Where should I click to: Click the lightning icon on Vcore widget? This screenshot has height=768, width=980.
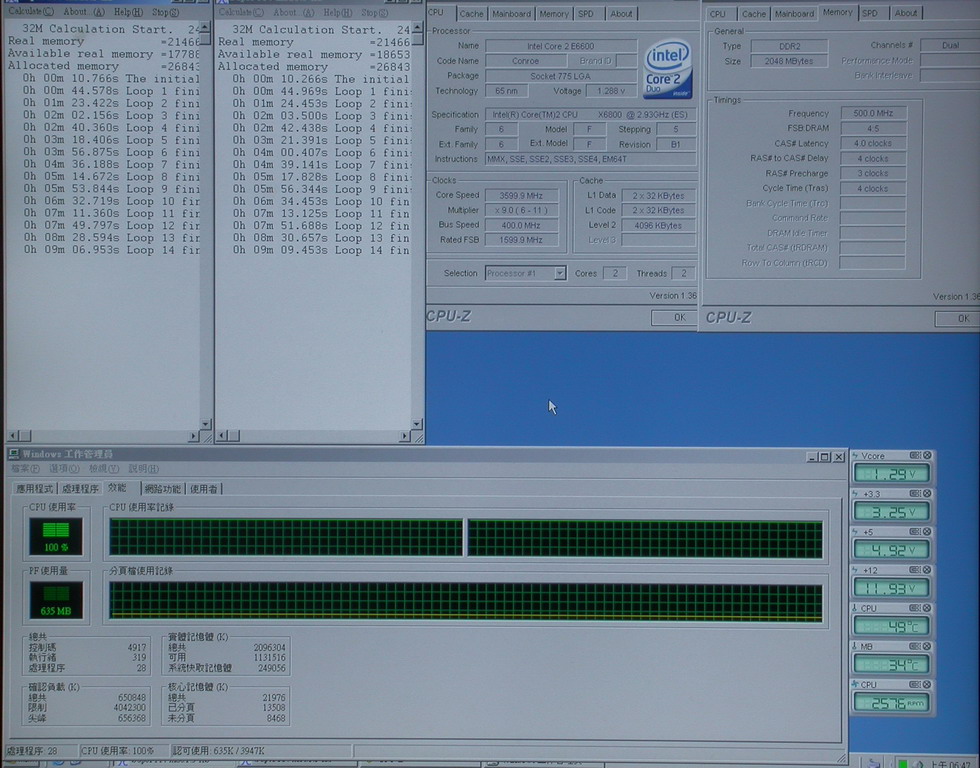(856, 456)
